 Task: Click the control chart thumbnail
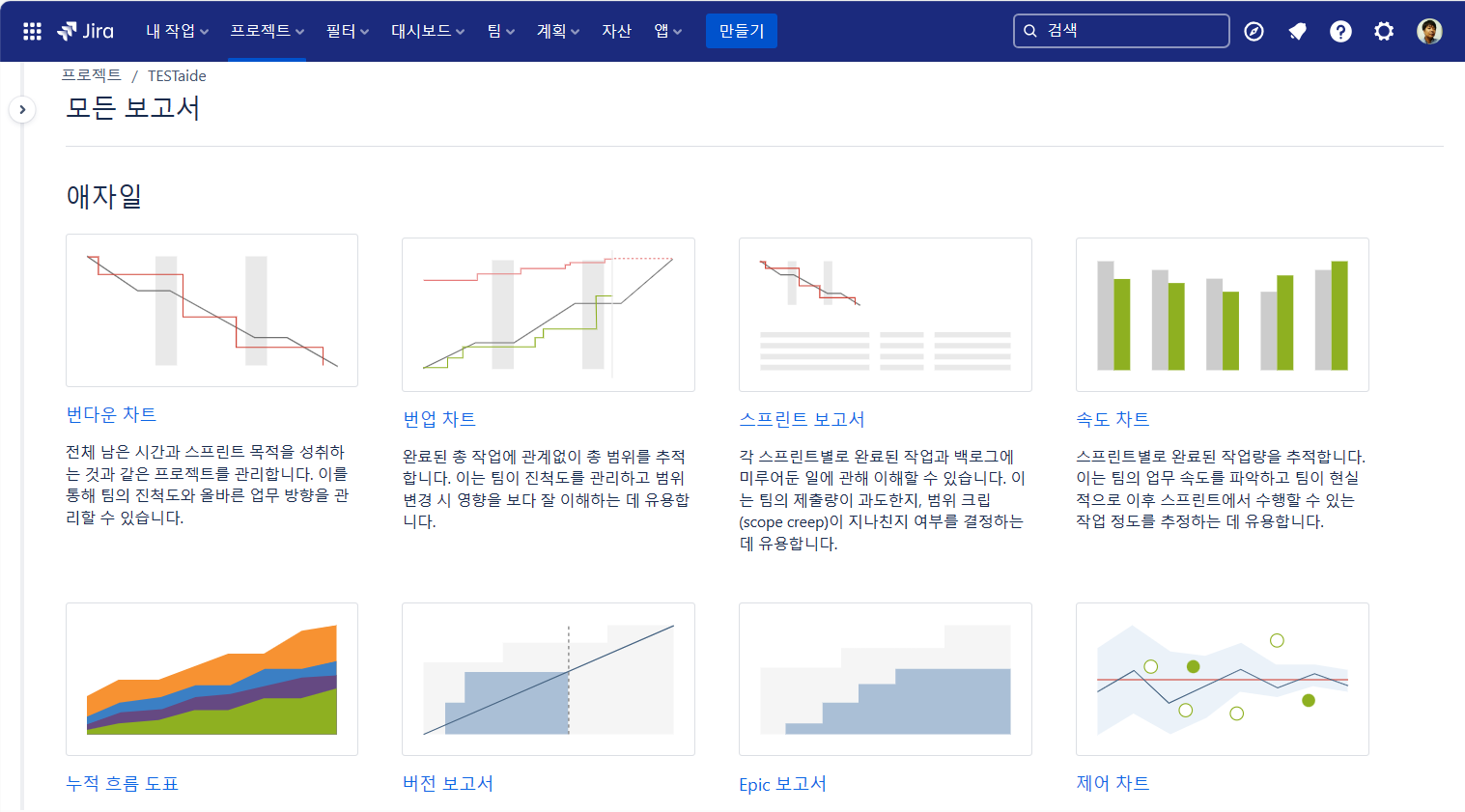(1223, 679)
